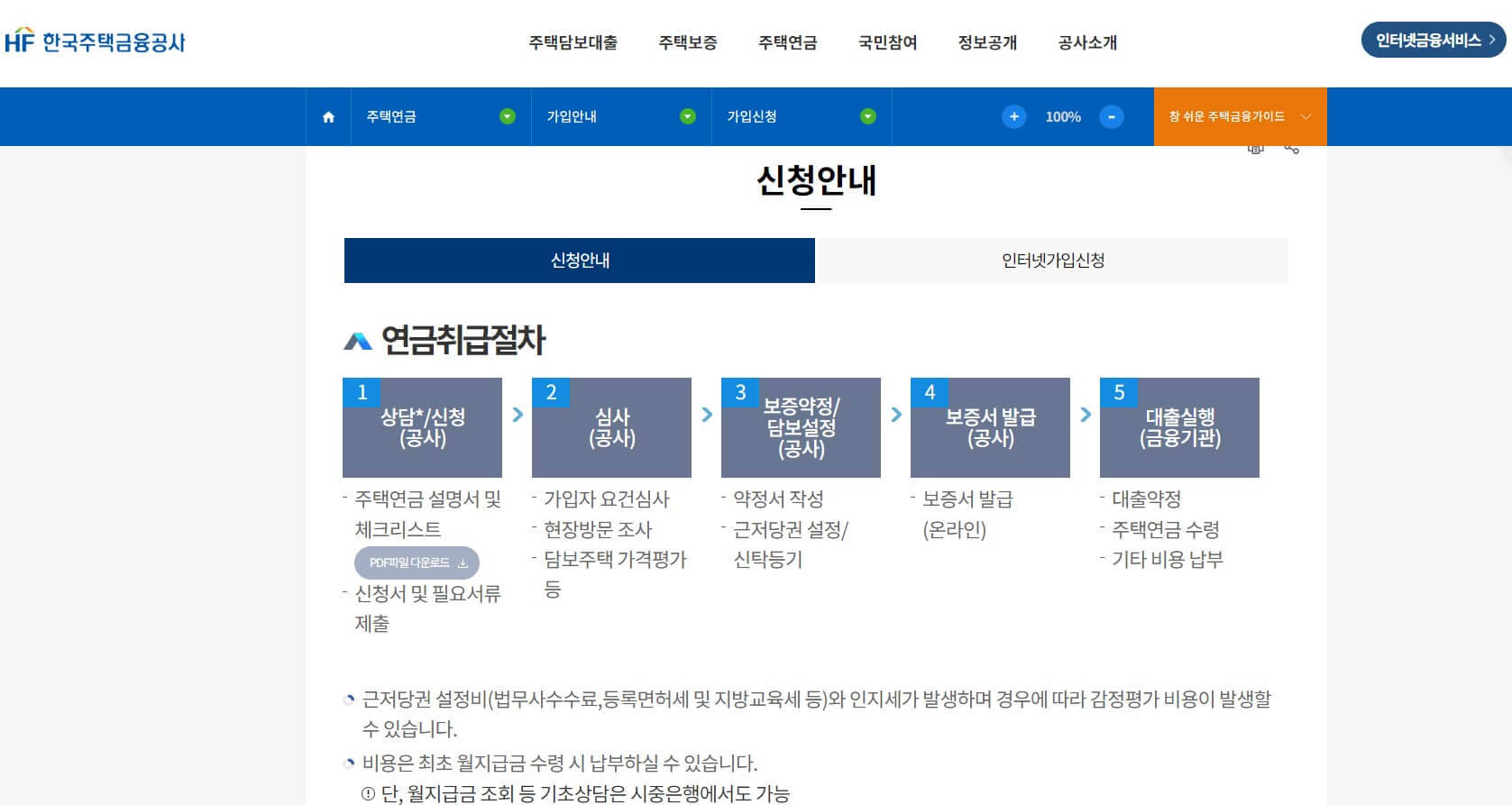This screenshot has height=805, width=1512.
Task: Open the 공사소개 menu
Action: pos(1087,42)
